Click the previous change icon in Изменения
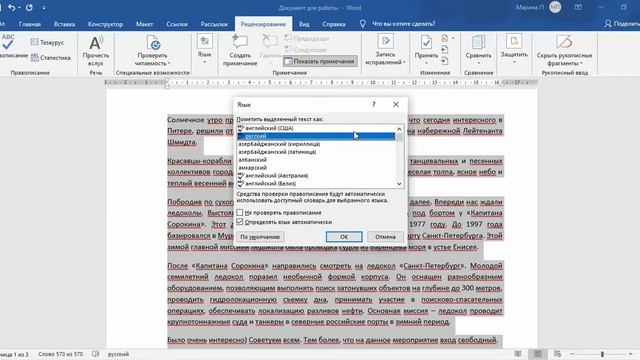Image resolution: width=640 pixels, height=360 pixels. click(445, 50)
